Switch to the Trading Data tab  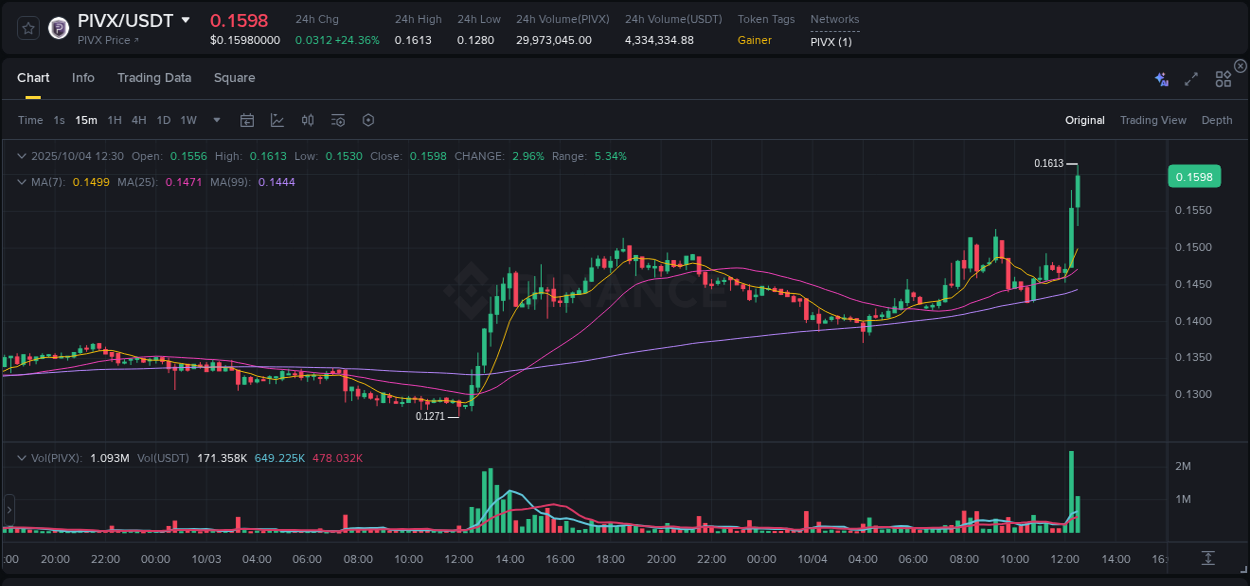pos(154,78)
